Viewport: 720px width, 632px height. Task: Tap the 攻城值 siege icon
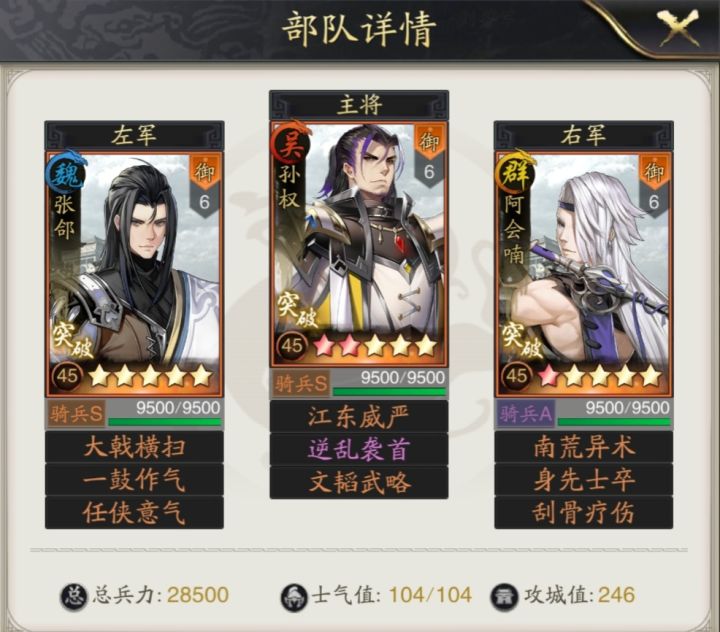click(504, 596)
